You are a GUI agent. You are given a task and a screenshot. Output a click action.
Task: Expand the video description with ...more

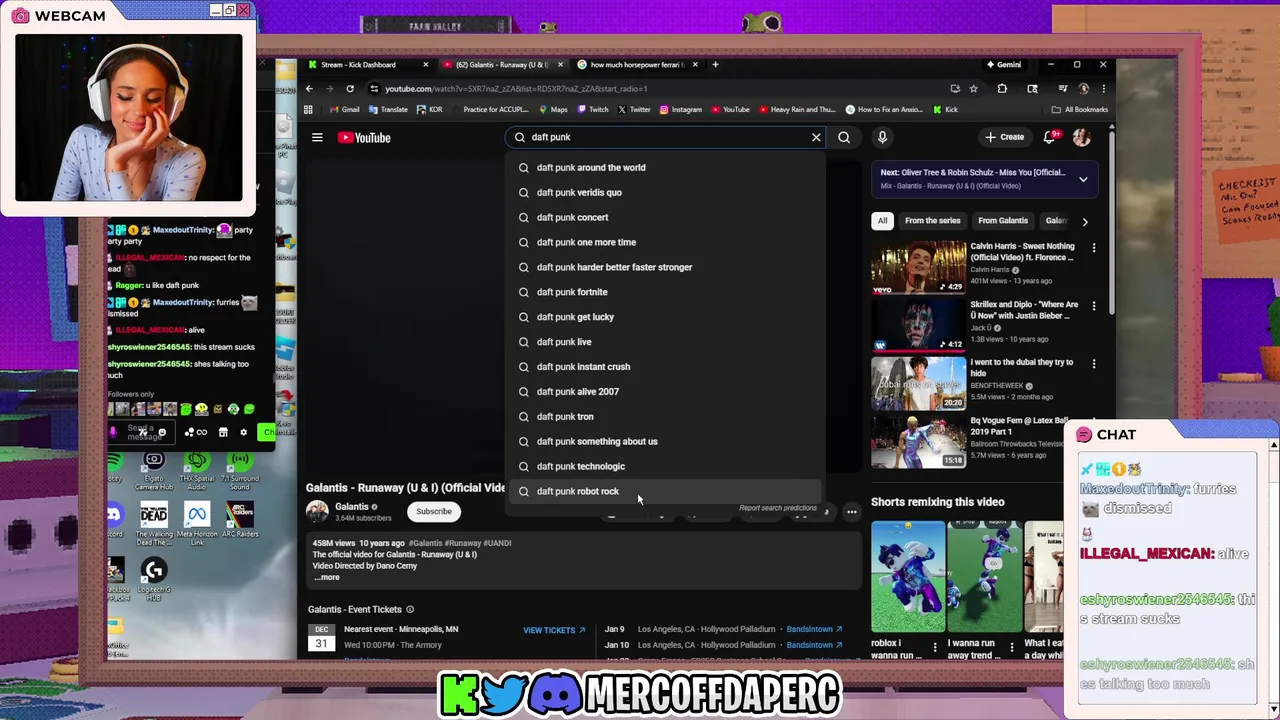pos(327,577)
